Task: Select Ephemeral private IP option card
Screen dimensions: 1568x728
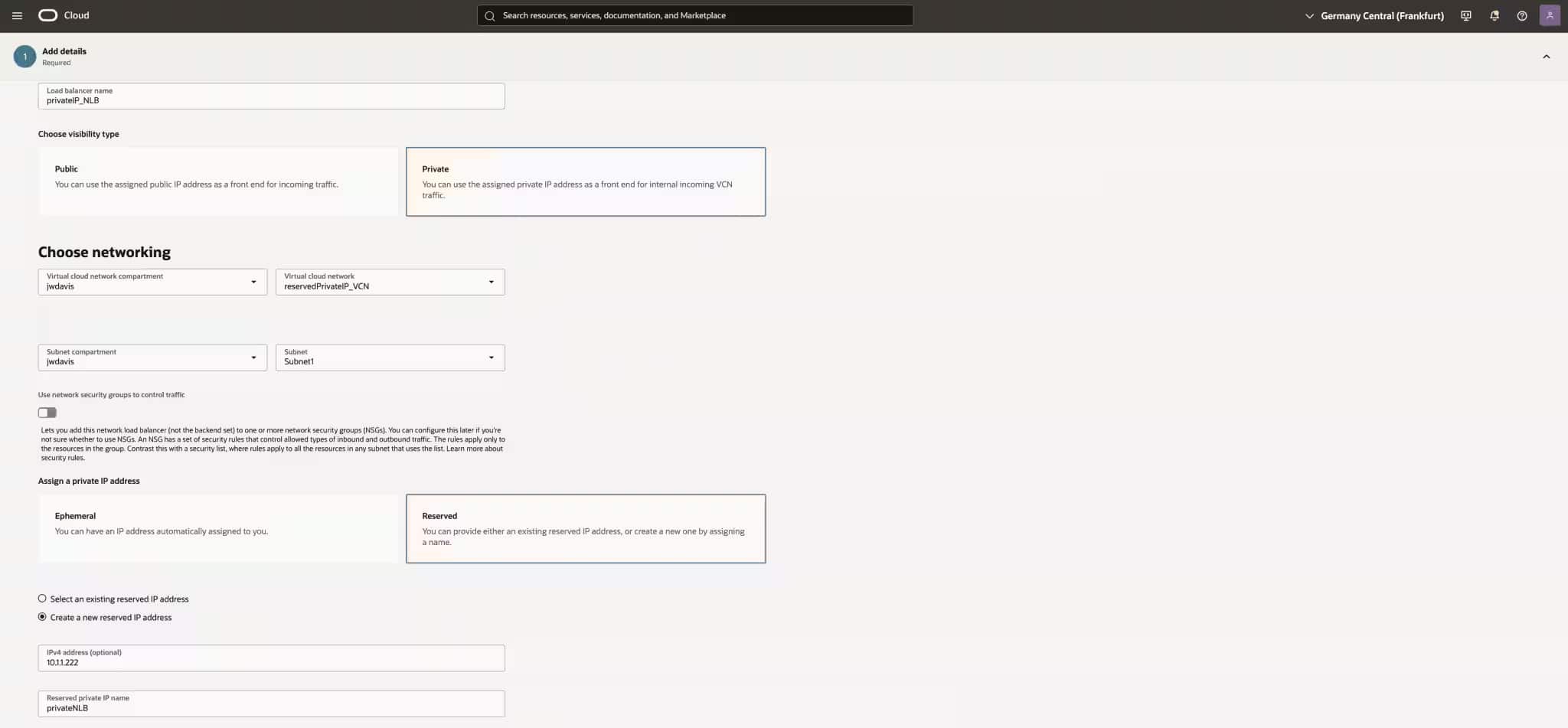Action: pyautogui.click(x=218, y=528)
